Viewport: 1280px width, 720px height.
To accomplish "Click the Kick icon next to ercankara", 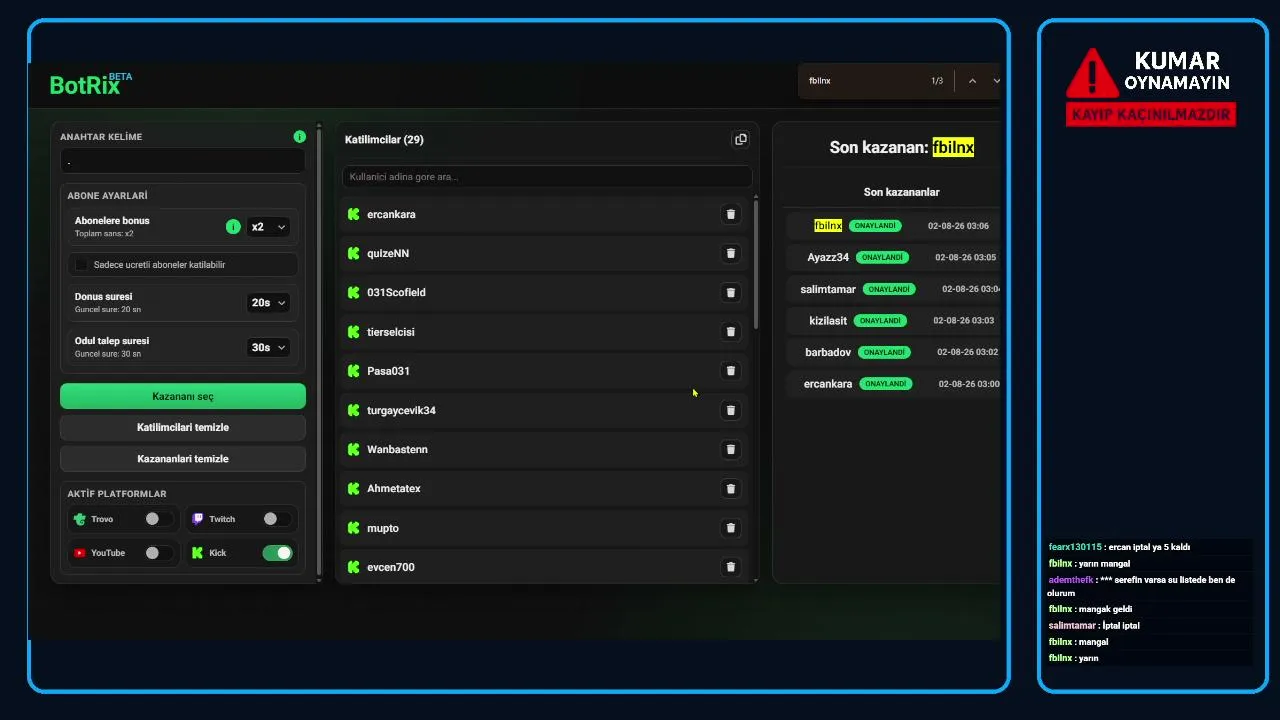I will click(353, 214).
